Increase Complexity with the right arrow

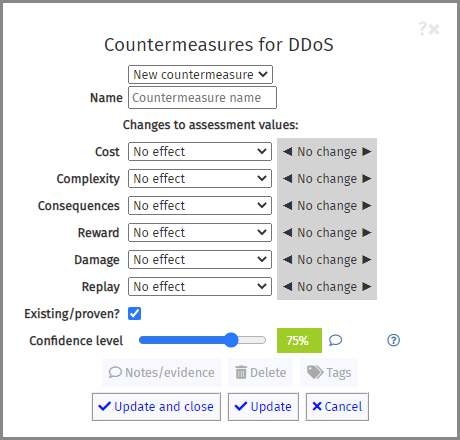[367, 179]
